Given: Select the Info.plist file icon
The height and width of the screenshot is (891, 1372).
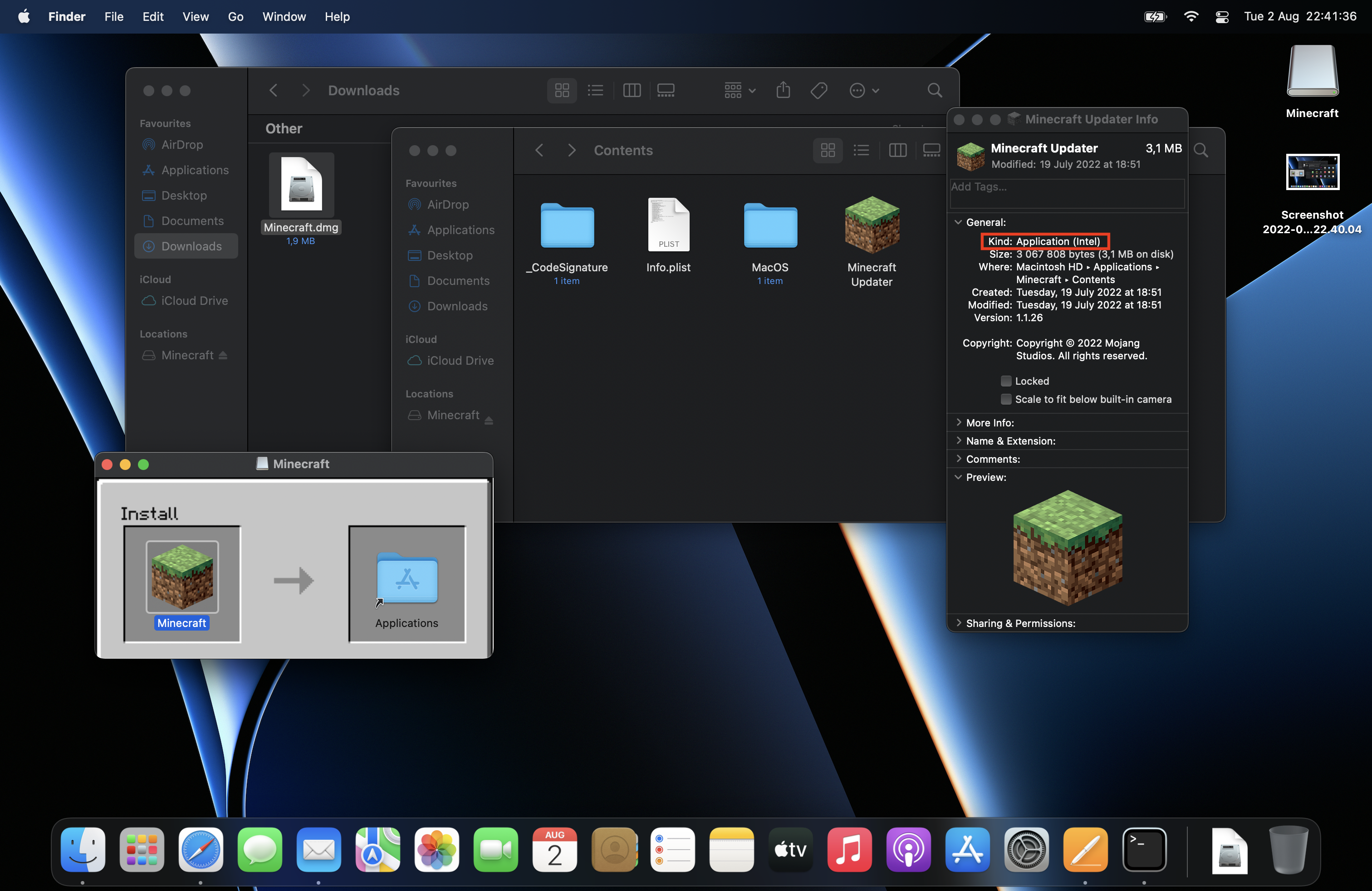Looking at the screenshot, I should point(668,225).
